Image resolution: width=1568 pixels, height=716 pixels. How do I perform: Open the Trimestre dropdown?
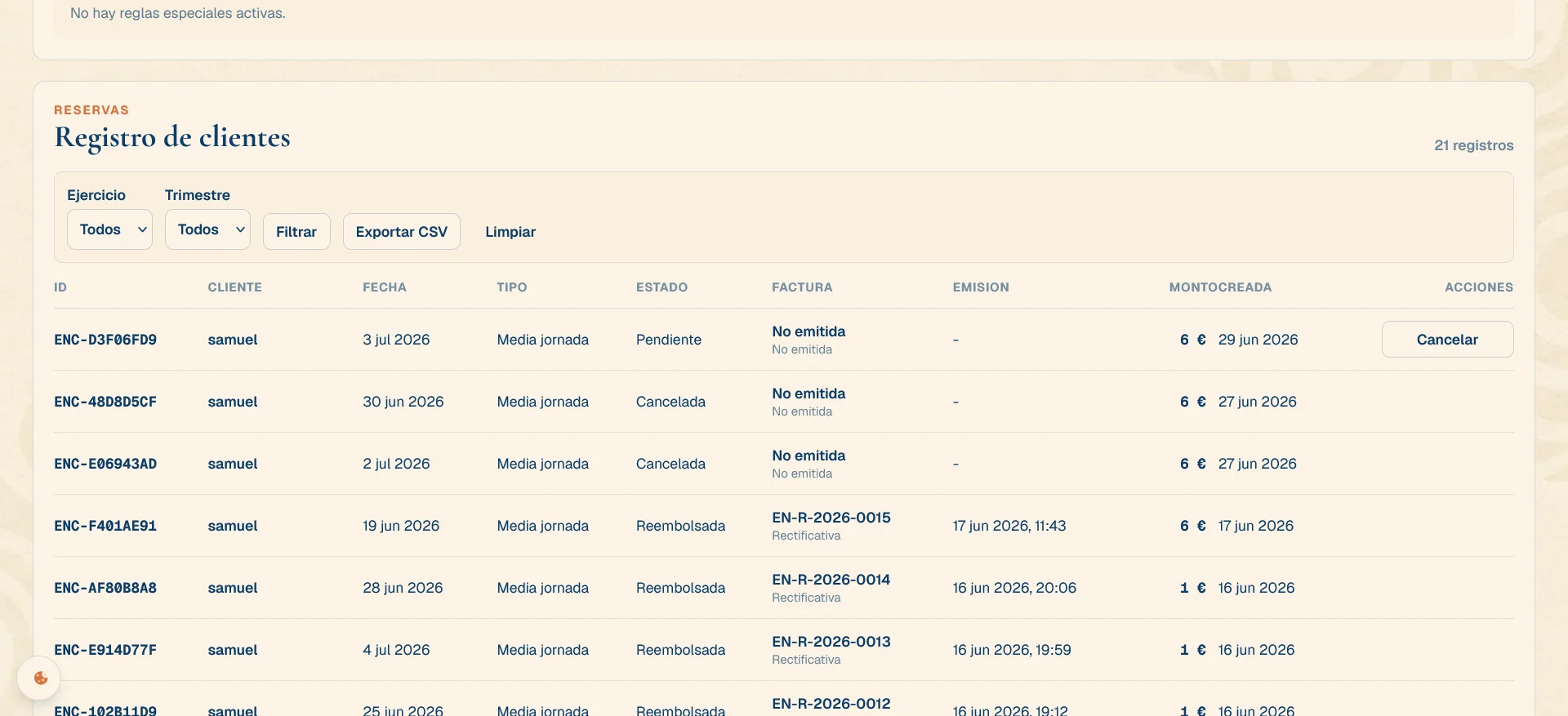tap(207, 229)
